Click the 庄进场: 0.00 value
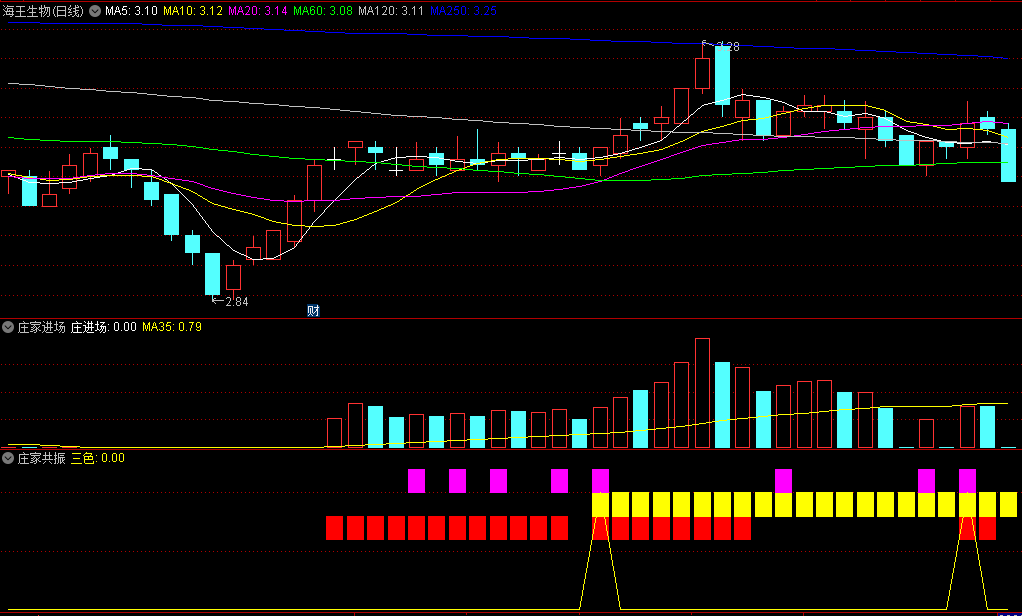 [104, 327]
